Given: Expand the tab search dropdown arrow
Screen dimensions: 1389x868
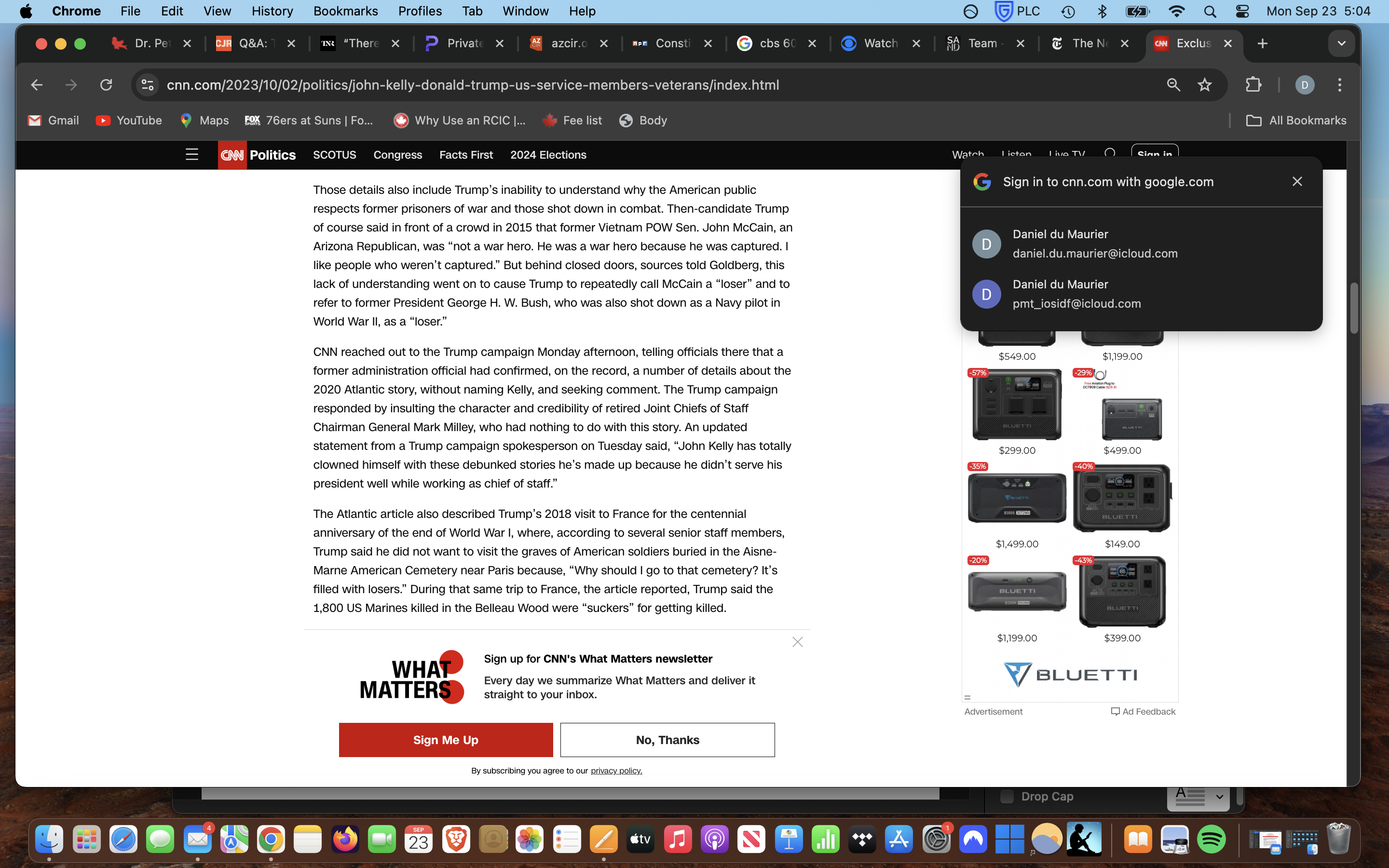Looking at the screenshot, I should (1341, 43).
